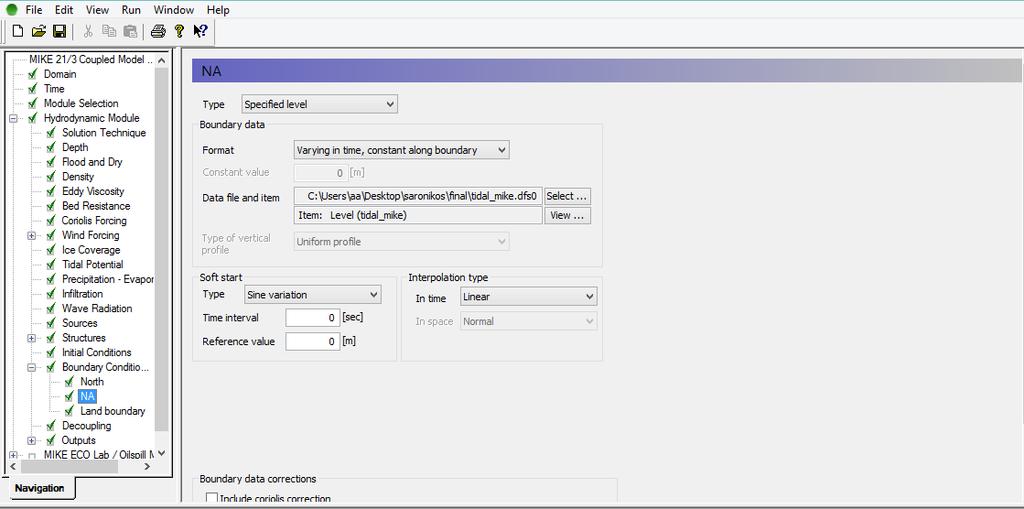The height and width of the screenshot is (509, 1024).
Task: Click the green checkmark beside Domain
Action: [x=33, y=74]
